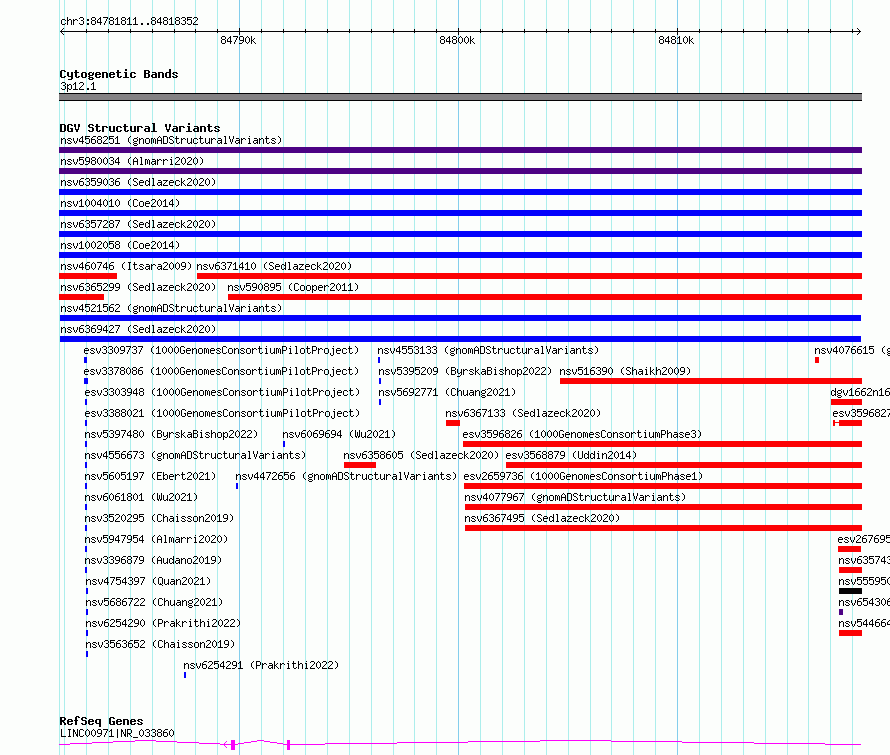Click the red nsv6358605 variant bar
Screen dimensions: 890x755
(359, 465)
